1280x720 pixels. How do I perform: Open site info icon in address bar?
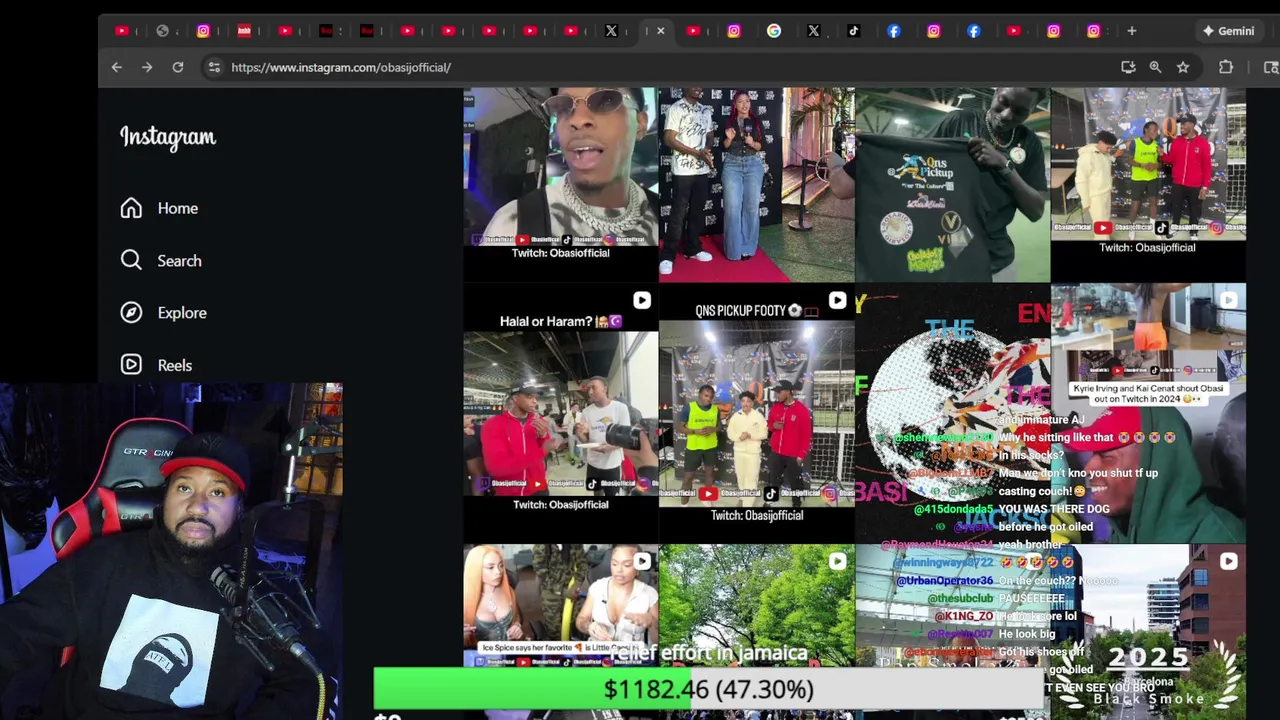(213, 67)
